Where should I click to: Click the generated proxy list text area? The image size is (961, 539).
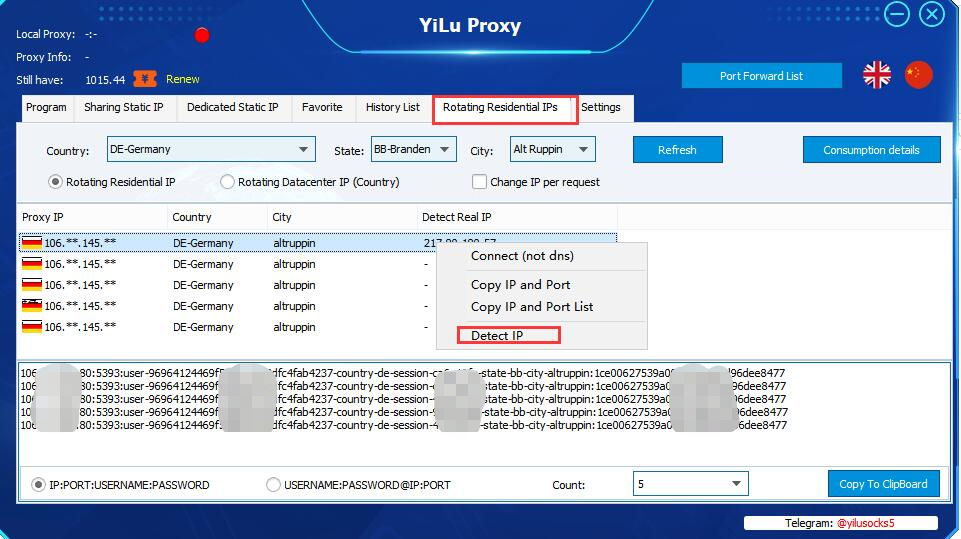tap(484, 414)
